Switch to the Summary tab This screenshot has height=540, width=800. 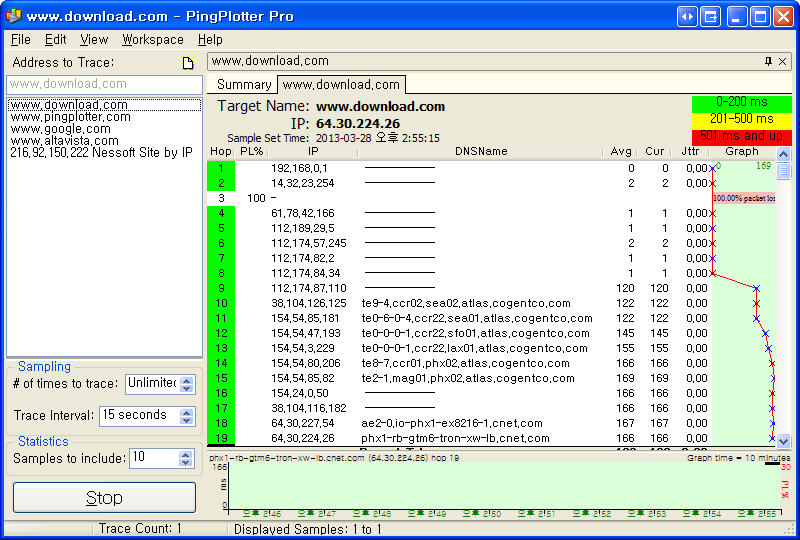244,85
